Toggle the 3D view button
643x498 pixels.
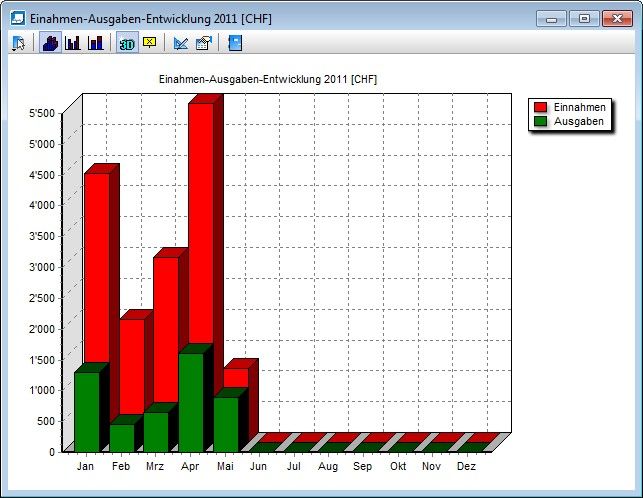tap(127, 43)
